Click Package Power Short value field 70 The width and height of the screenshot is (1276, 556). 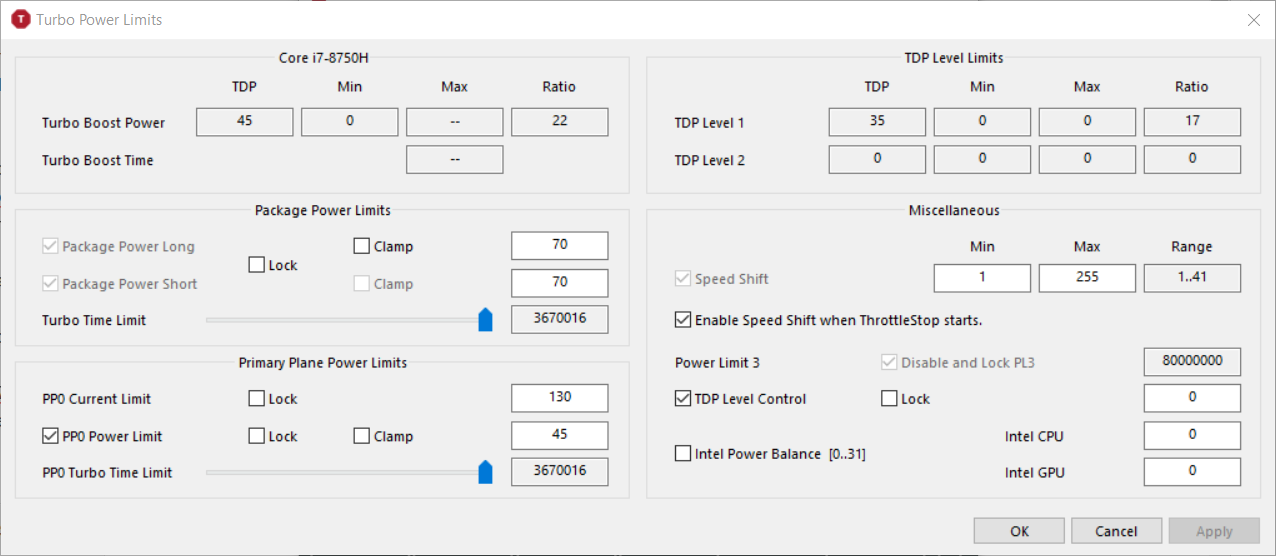(560, 283)
